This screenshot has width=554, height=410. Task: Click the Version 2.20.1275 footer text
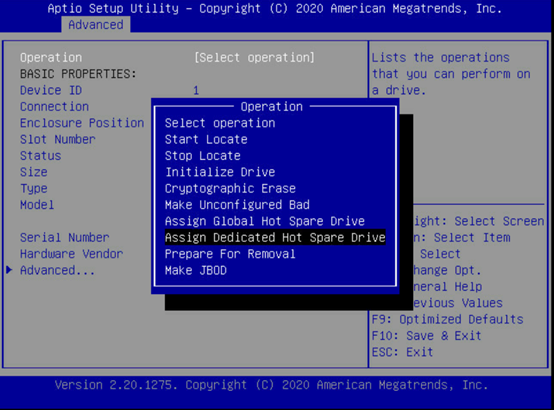click(271, 385)
